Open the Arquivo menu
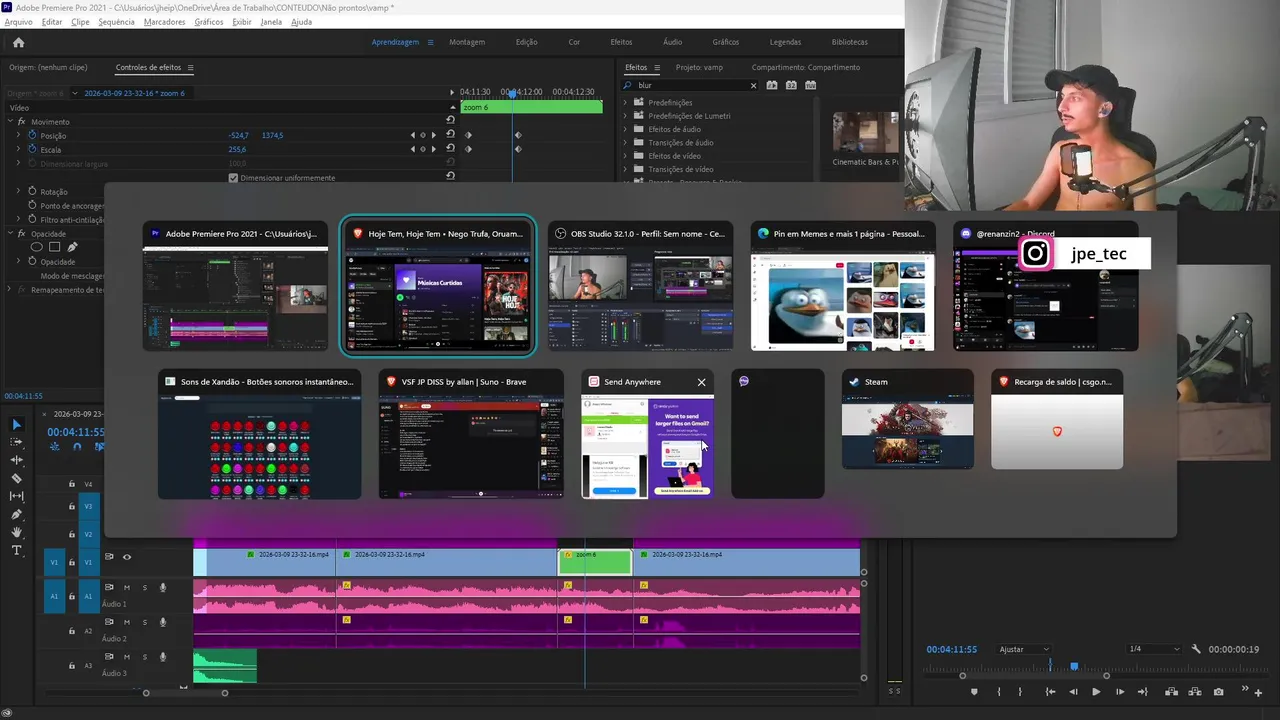 click(x=18, y=22)
